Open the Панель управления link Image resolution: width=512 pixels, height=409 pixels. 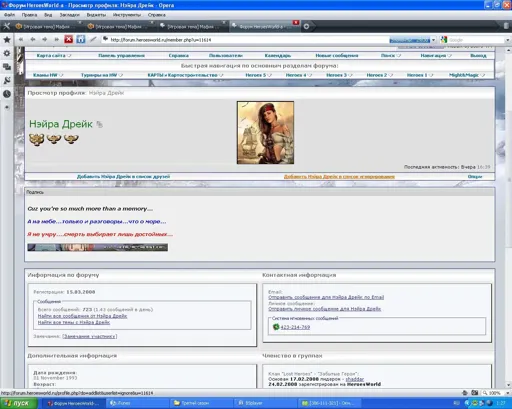coord(121,55)
